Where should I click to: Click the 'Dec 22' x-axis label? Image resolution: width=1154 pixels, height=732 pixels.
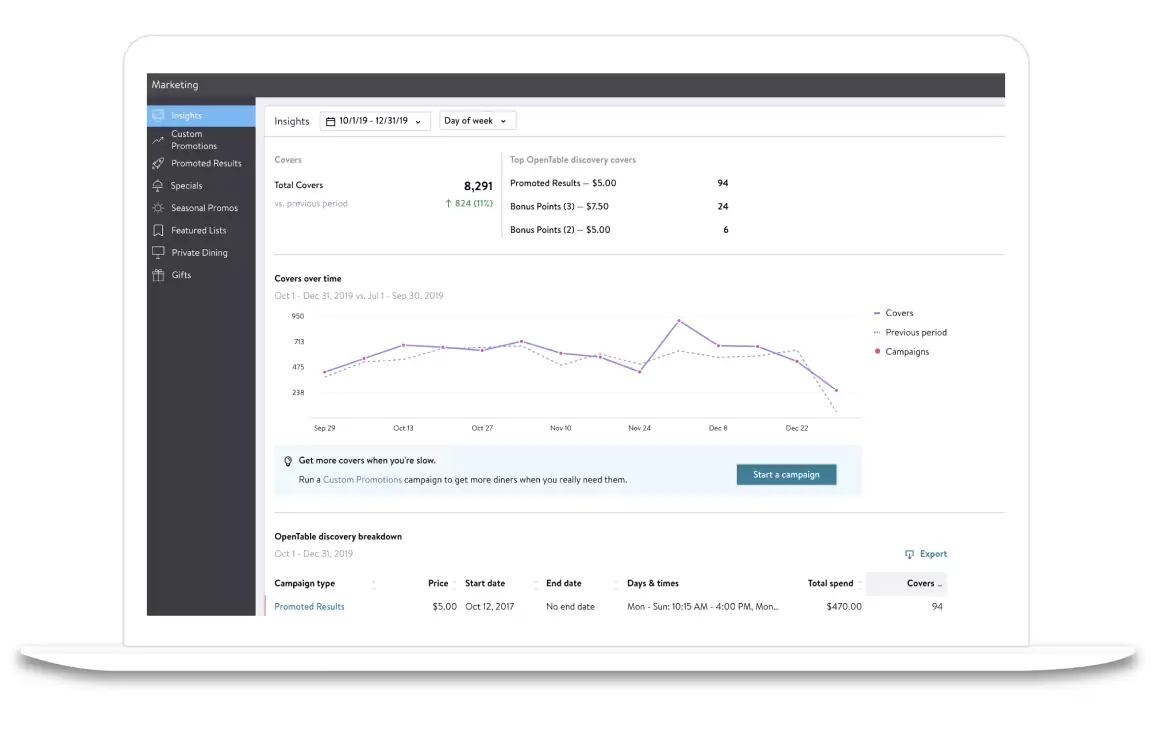(x=796, y=428)
